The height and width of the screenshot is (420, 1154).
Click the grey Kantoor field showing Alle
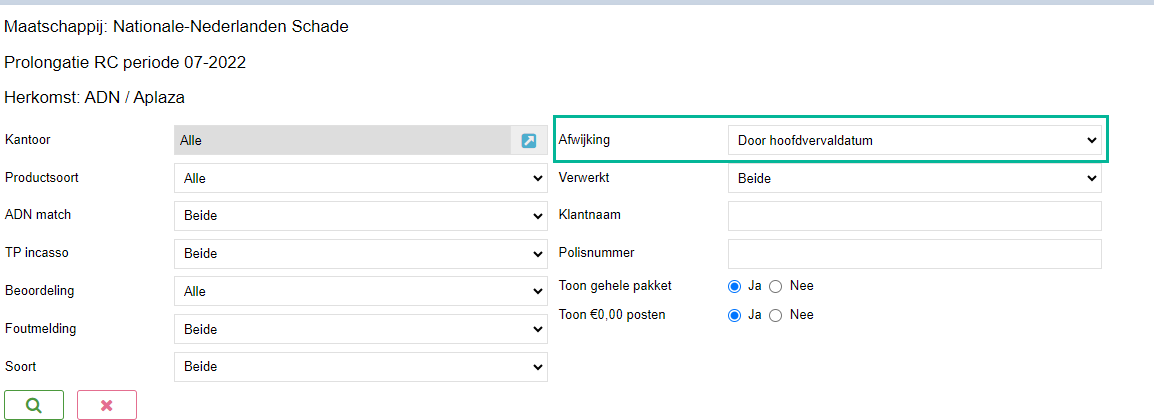coord(342,140)
